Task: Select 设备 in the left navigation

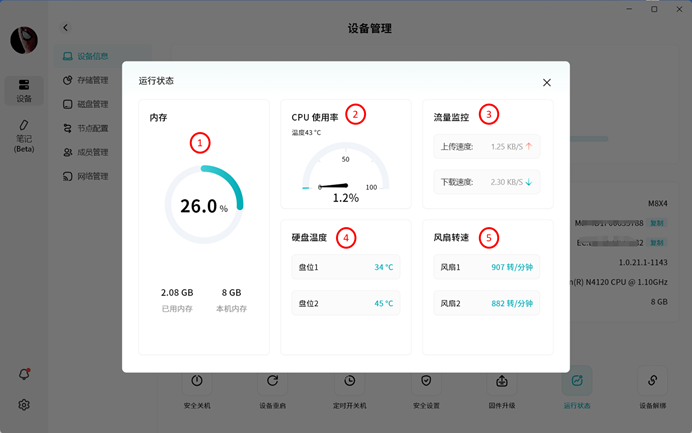Action: tap(24, 90)
